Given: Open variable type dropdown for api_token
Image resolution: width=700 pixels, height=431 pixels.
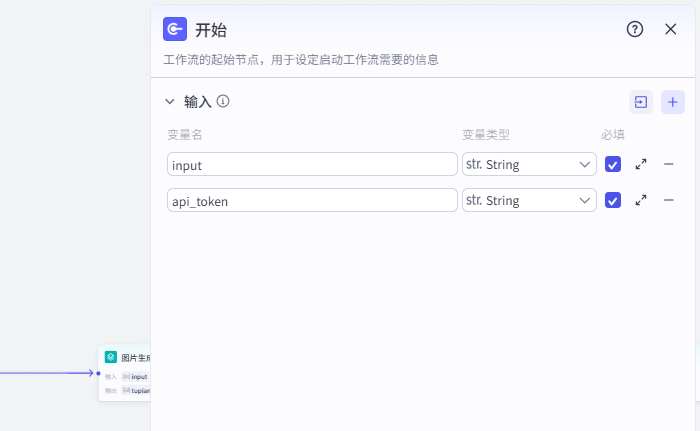Looking at the screenshot, I should pyautogui.click(x=529, y=200).
